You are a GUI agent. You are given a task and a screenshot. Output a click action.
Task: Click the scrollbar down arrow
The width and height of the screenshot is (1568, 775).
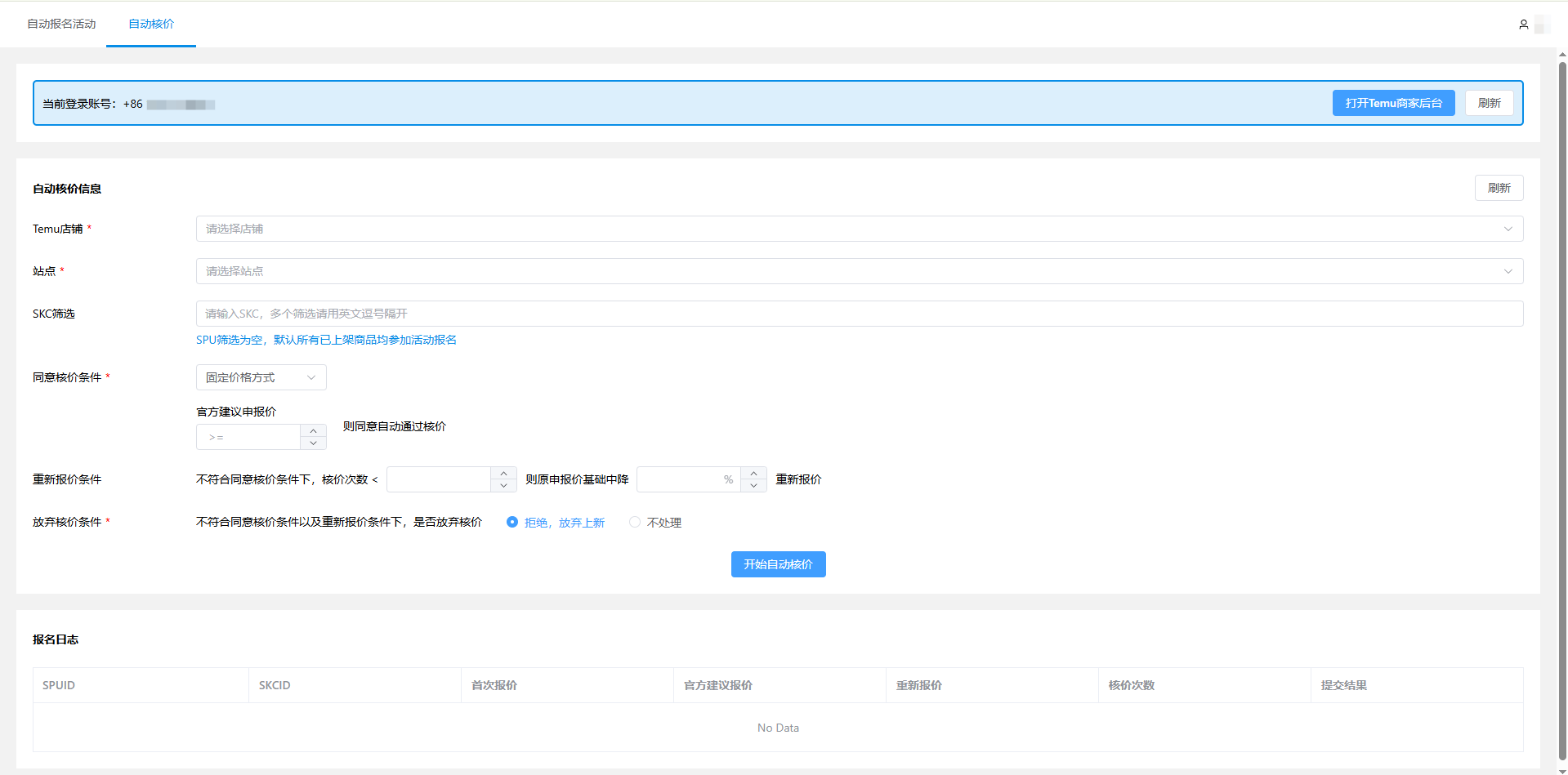point(1562,770)
